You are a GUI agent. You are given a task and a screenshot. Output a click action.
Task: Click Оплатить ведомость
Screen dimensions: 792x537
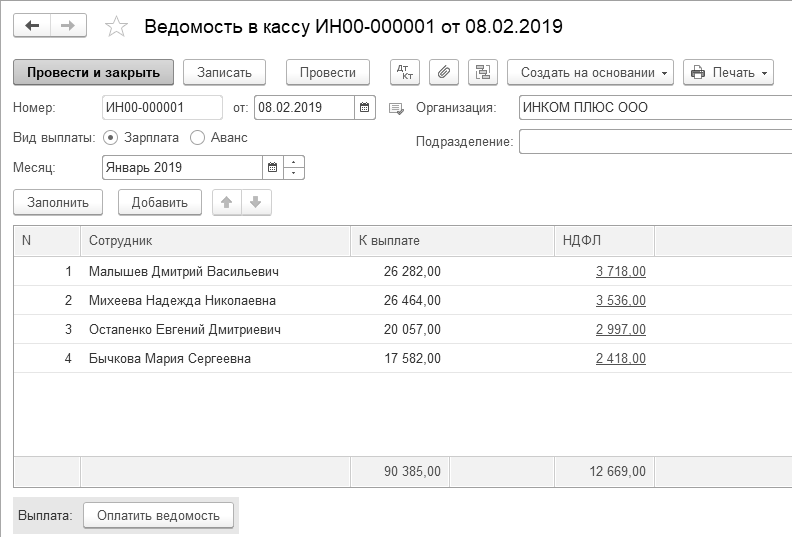click(x=158, y=515)
